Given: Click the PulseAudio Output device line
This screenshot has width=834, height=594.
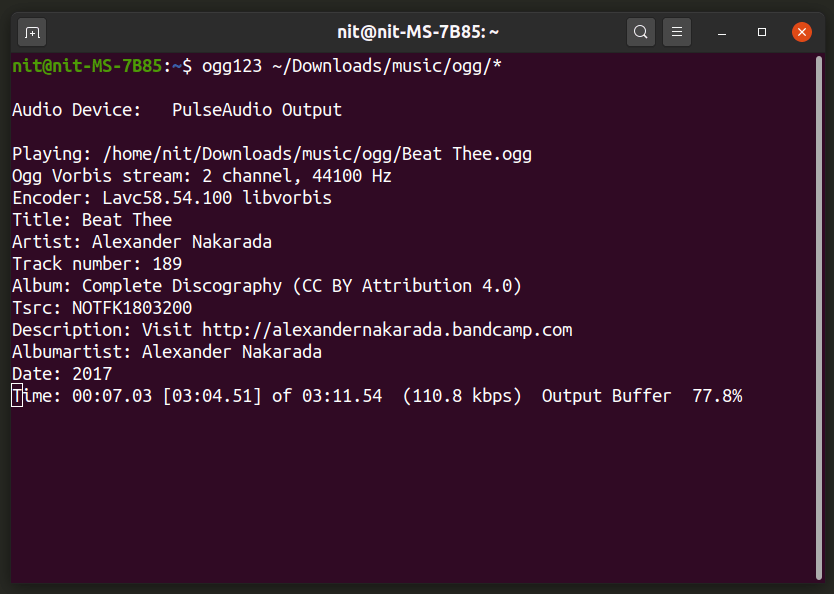Looking at the screenshot, I should pyautogui.click(x=255, y=109).
